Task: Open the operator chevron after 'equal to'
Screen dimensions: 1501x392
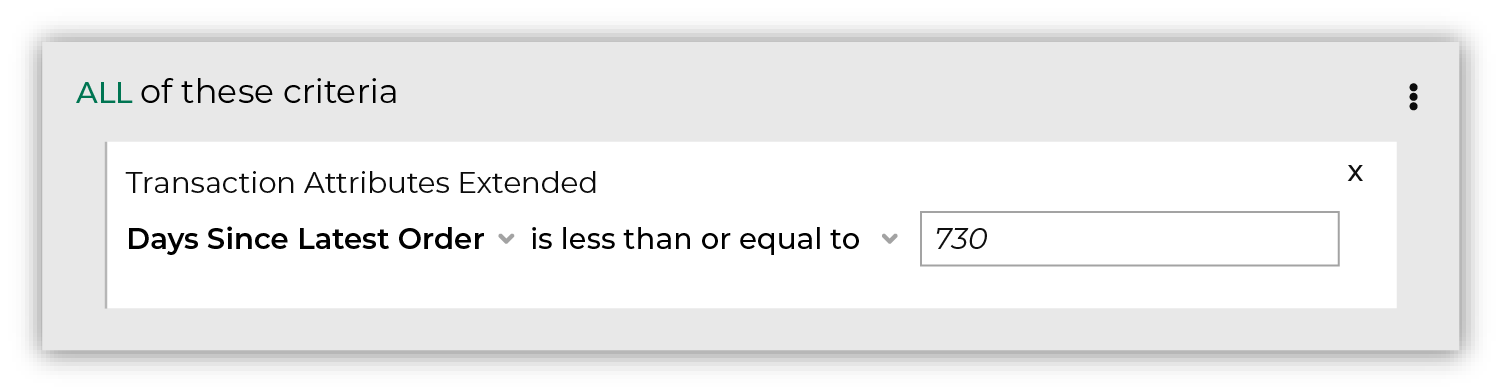Action: pyautogui.click(x=888, y=240)
